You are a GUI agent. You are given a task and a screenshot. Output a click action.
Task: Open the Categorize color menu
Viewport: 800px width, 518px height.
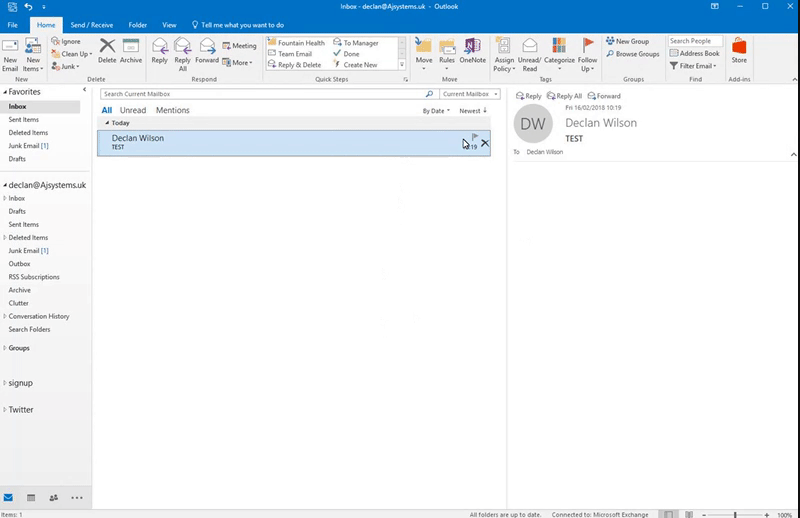click(x=559, y=54)
